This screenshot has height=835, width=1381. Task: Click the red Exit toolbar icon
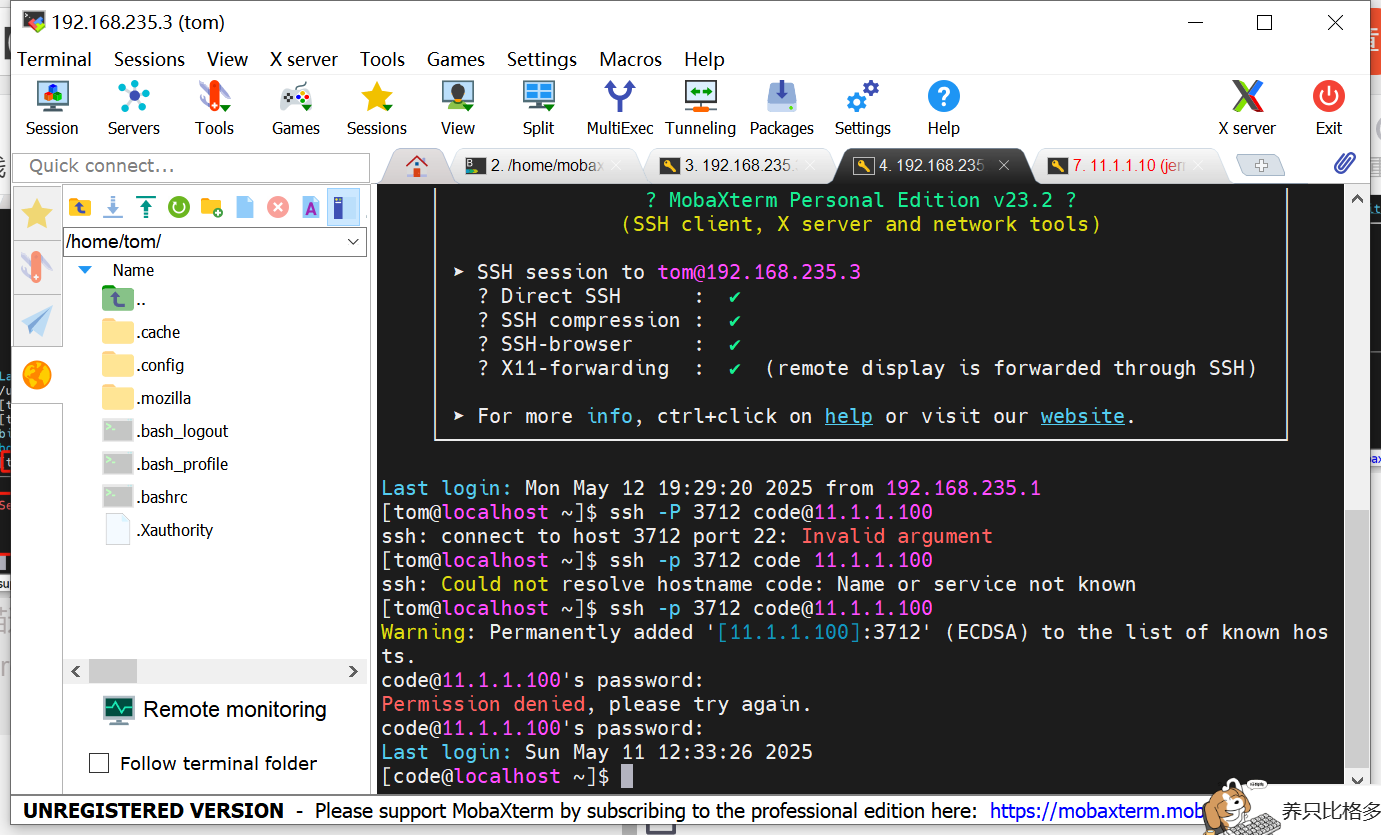pos(1328,108)
